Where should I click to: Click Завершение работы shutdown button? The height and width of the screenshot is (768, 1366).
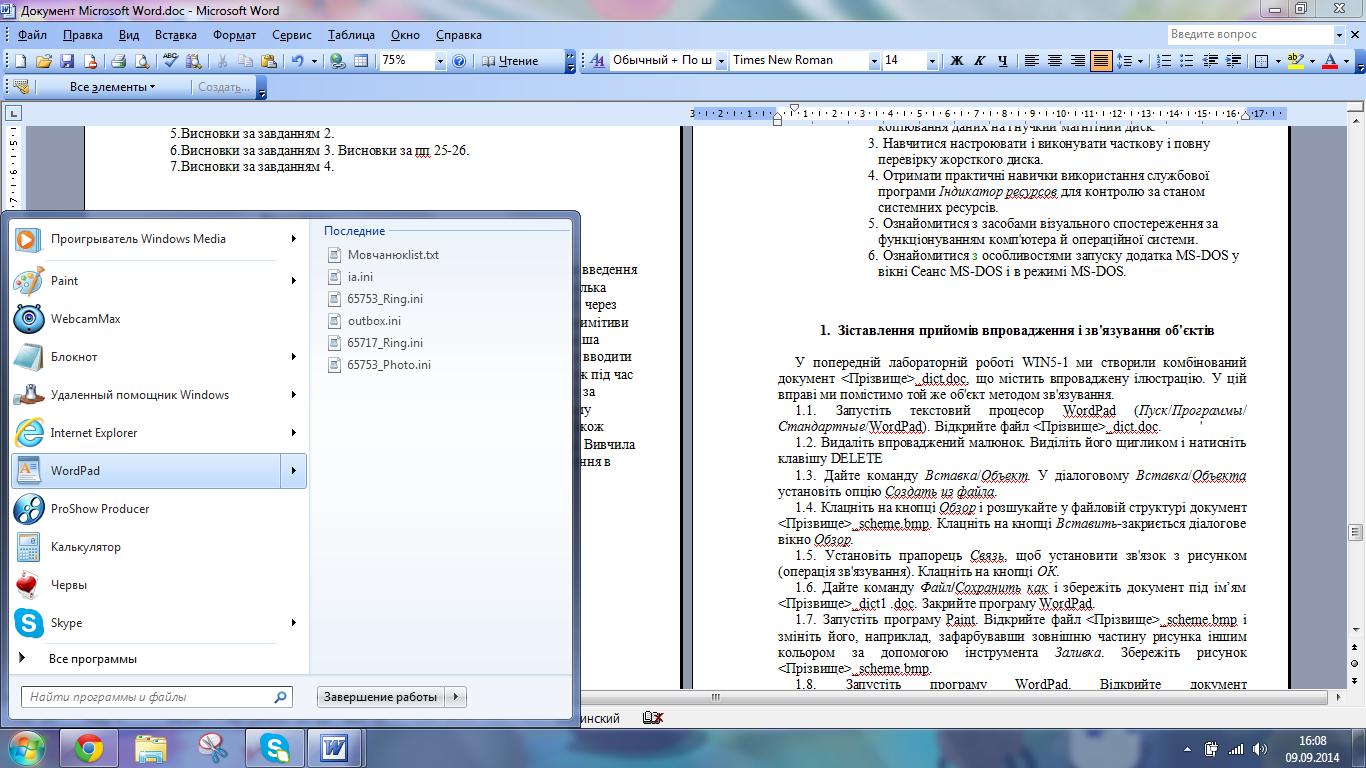point(380,697)
